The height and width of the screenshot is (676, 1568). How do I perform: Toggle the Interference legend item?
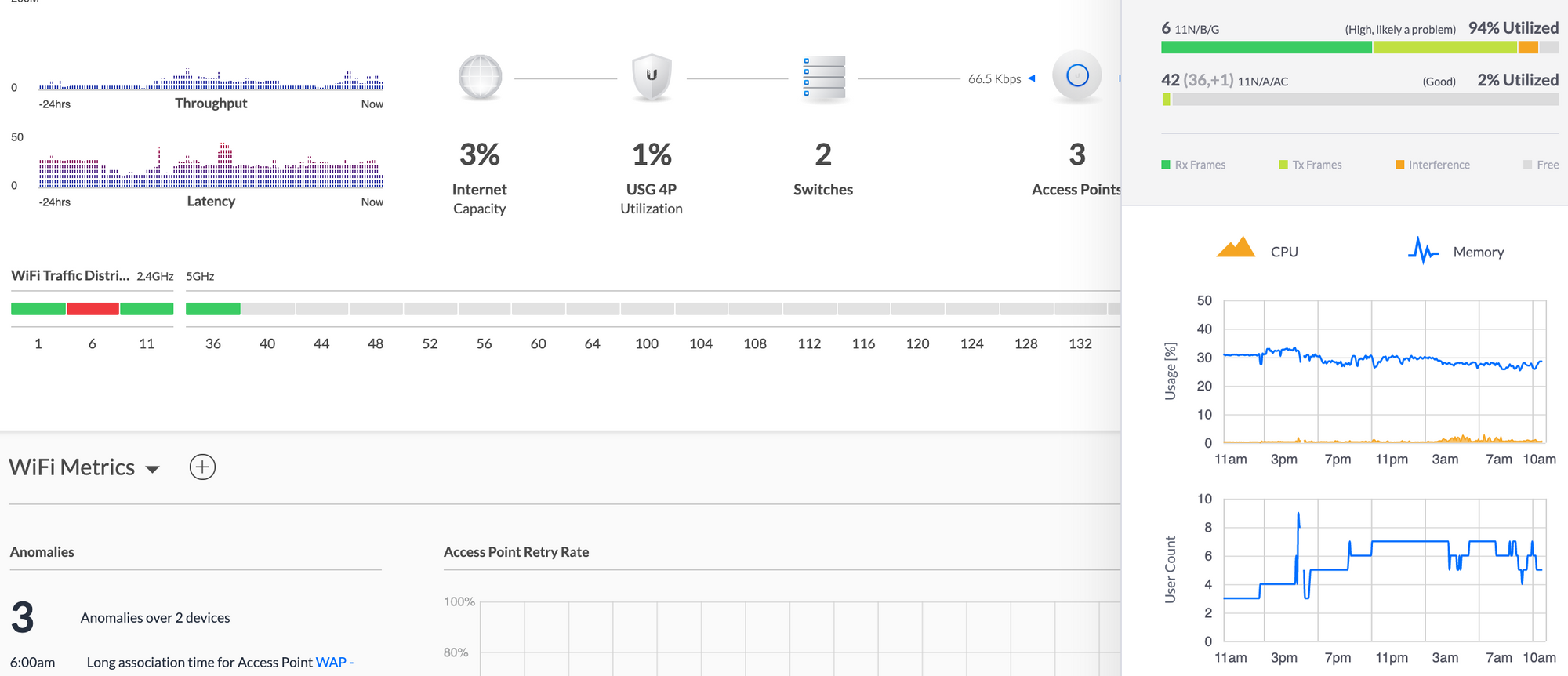1432,165
